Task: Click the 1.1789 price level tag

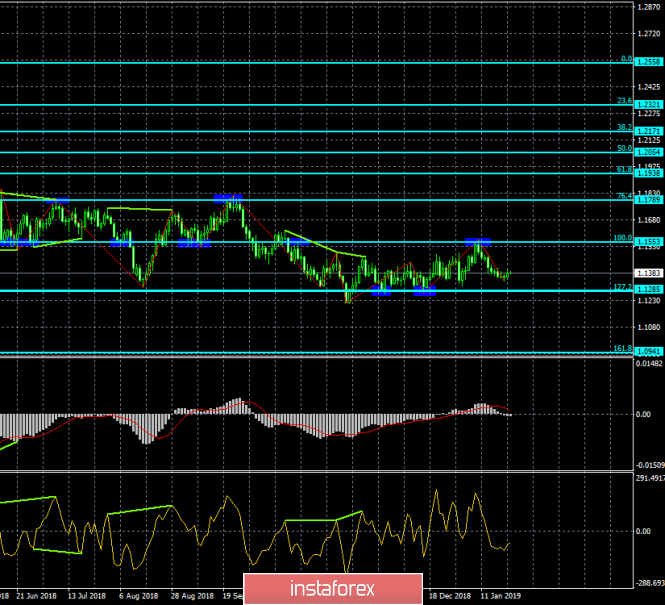Action: [x=648, y=200]
